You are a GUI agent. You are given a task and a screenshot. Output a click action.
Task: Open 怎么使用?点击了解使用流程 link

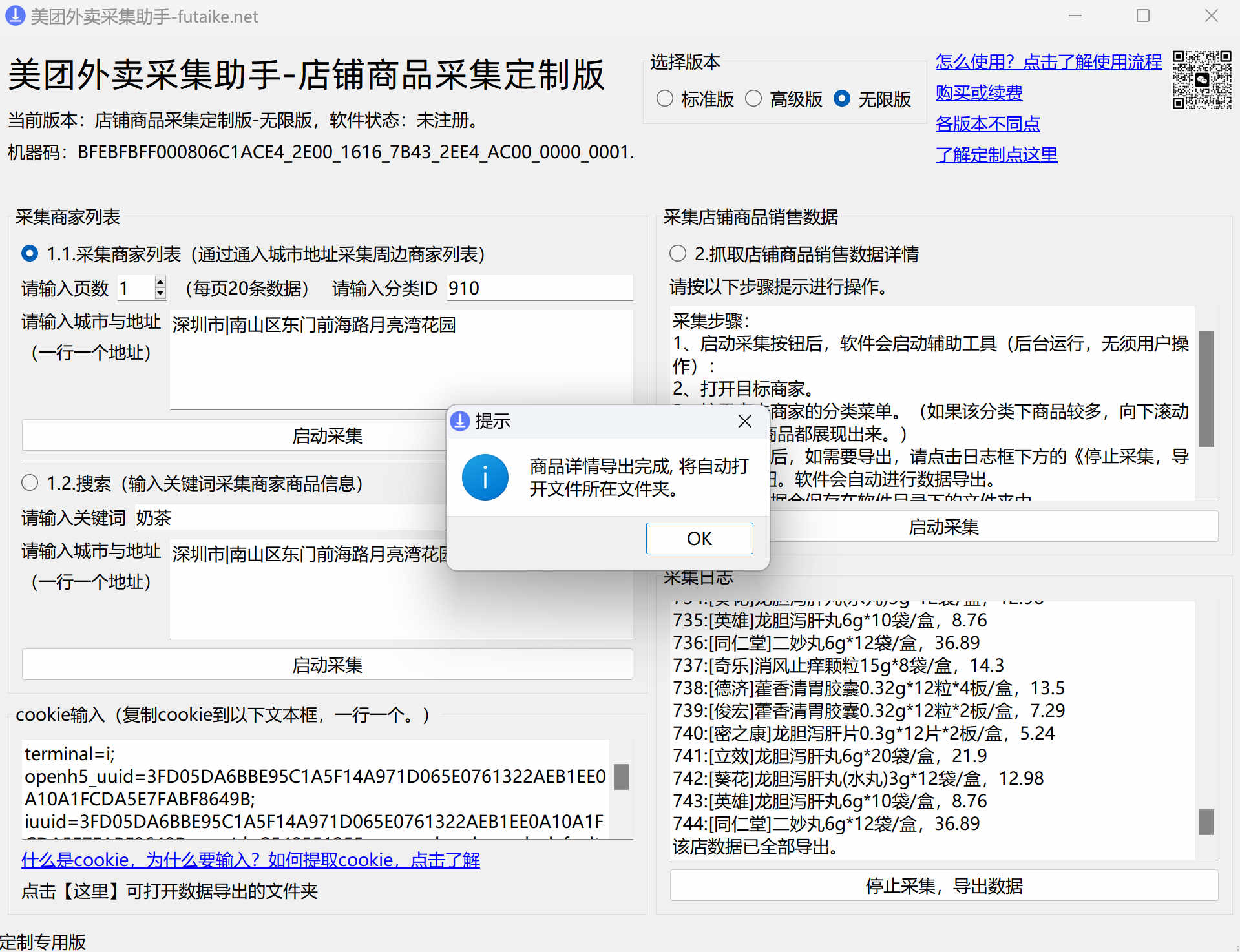tap(1049, 61)
